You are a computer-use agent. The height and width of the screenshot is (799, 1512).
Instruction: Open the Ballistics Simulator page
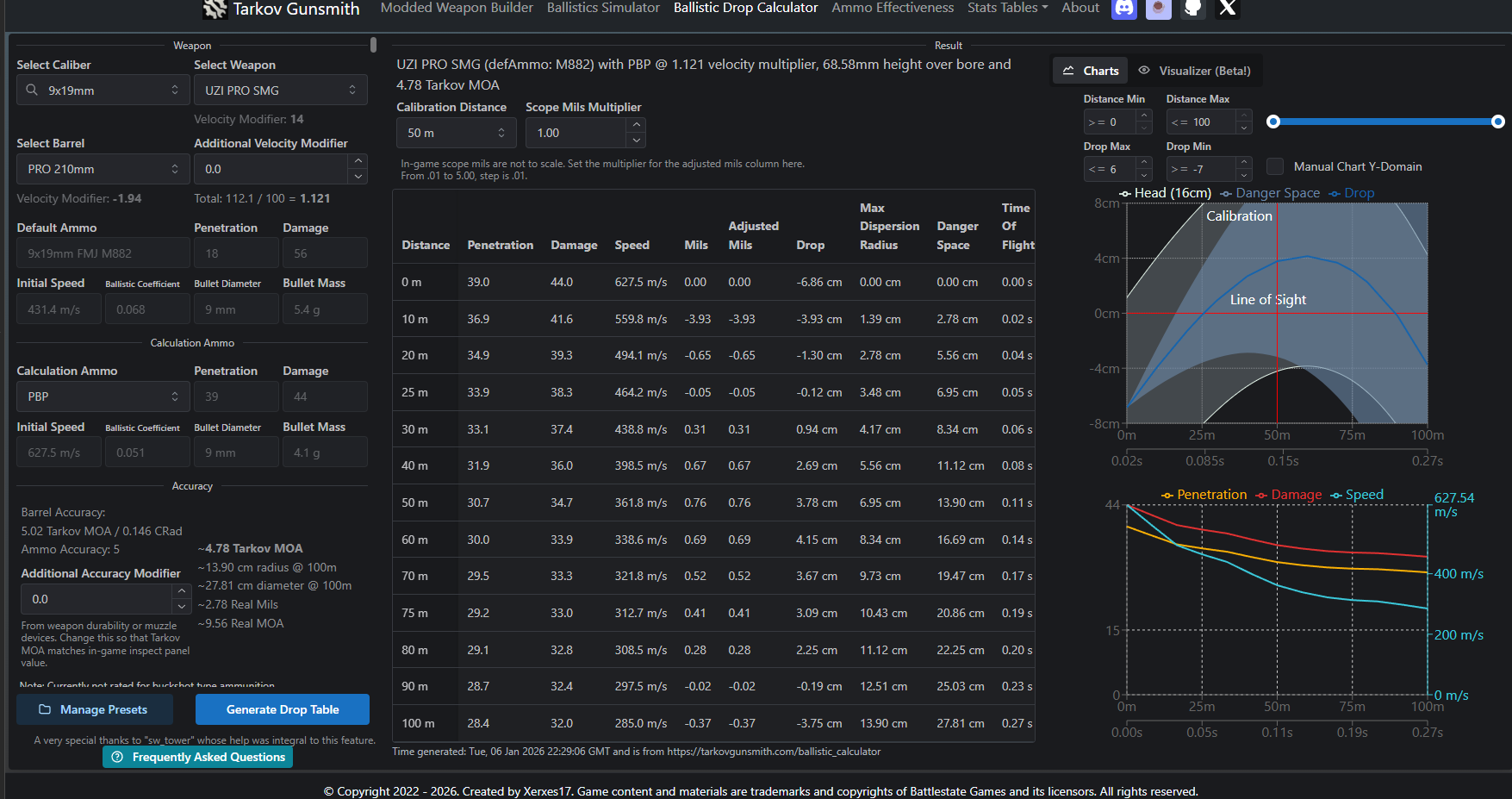(603, 8)
